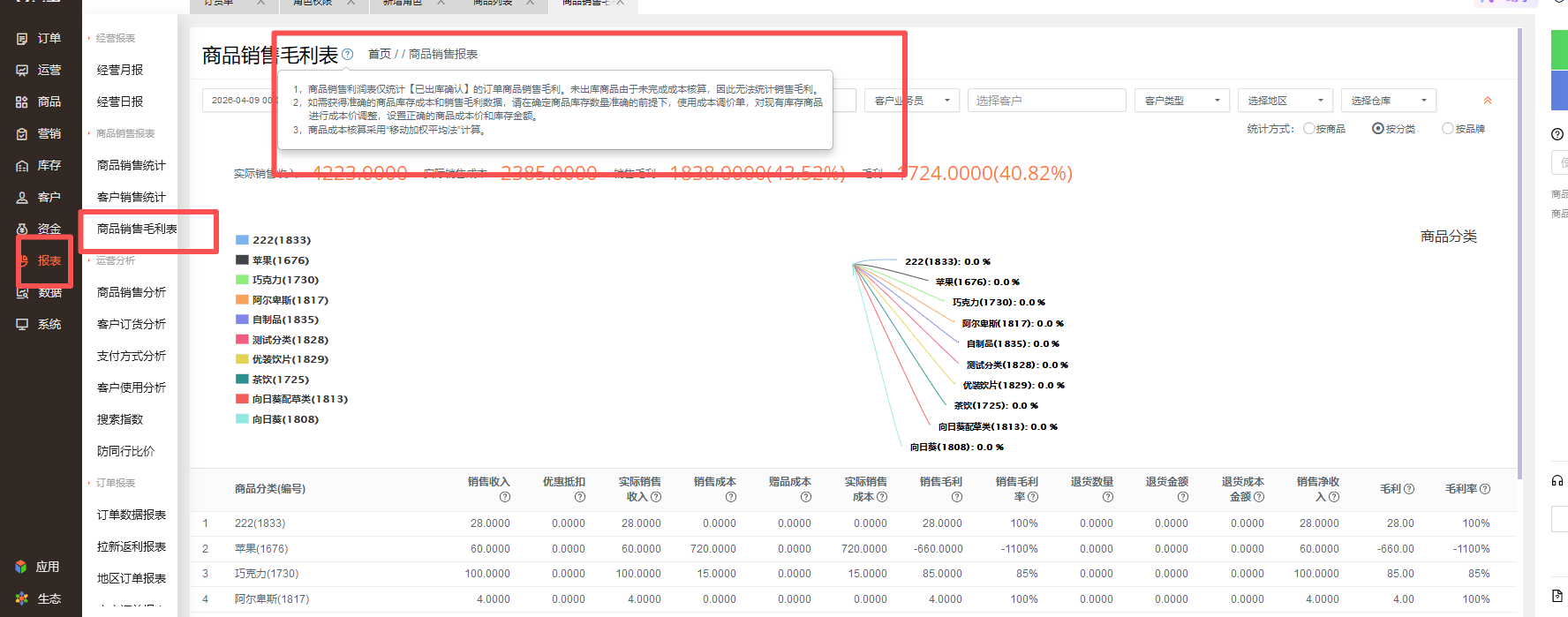
Task: Open the 拉新返利报表 submenu item
Action: tap(132, 546)
